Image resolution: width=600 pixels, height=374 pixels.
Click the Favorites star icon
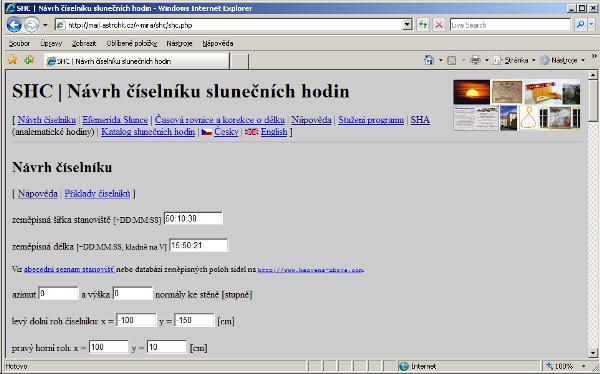(13, 60)
